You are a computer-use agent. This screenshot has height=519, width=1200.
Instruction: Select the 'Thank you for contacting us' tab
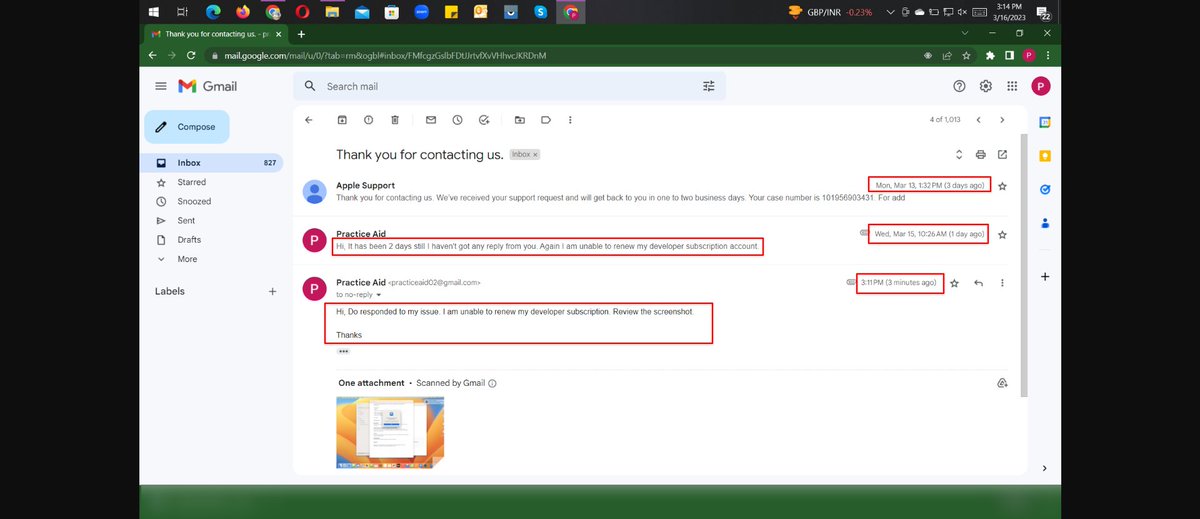pyautogui.click(x=215, y=33)
